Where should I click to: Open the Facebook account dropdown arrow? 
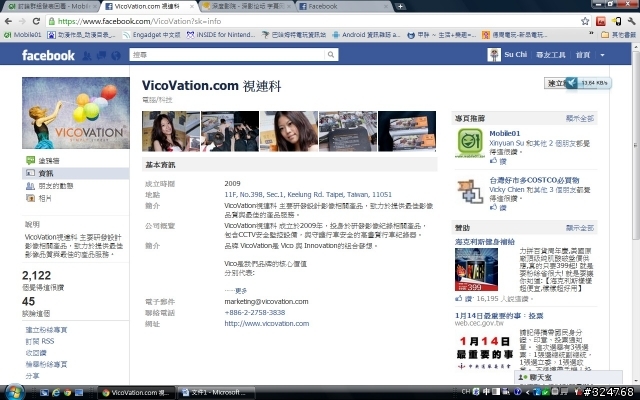pos(602,55)
